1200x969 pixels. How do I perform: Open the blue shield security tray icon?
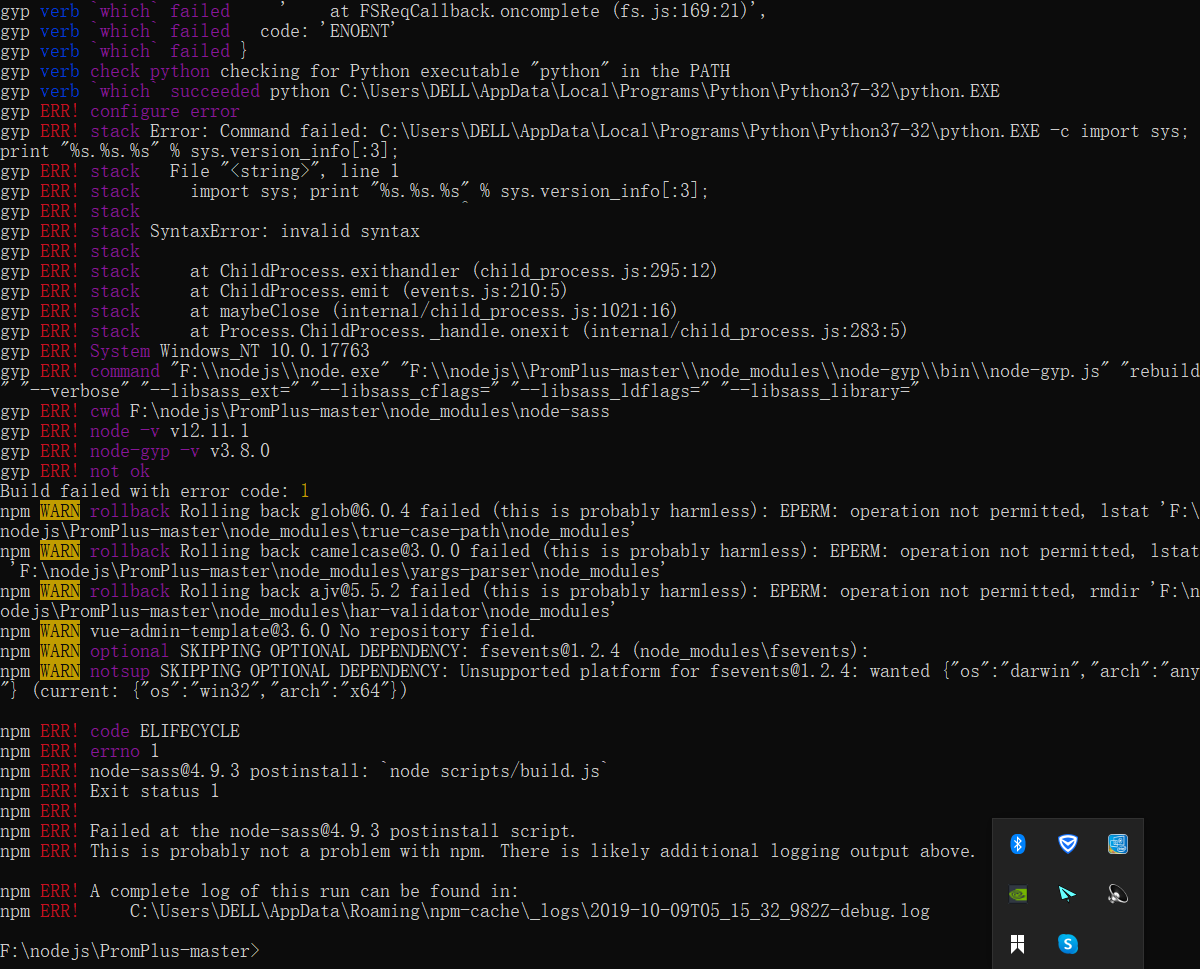pos(1068,844)
